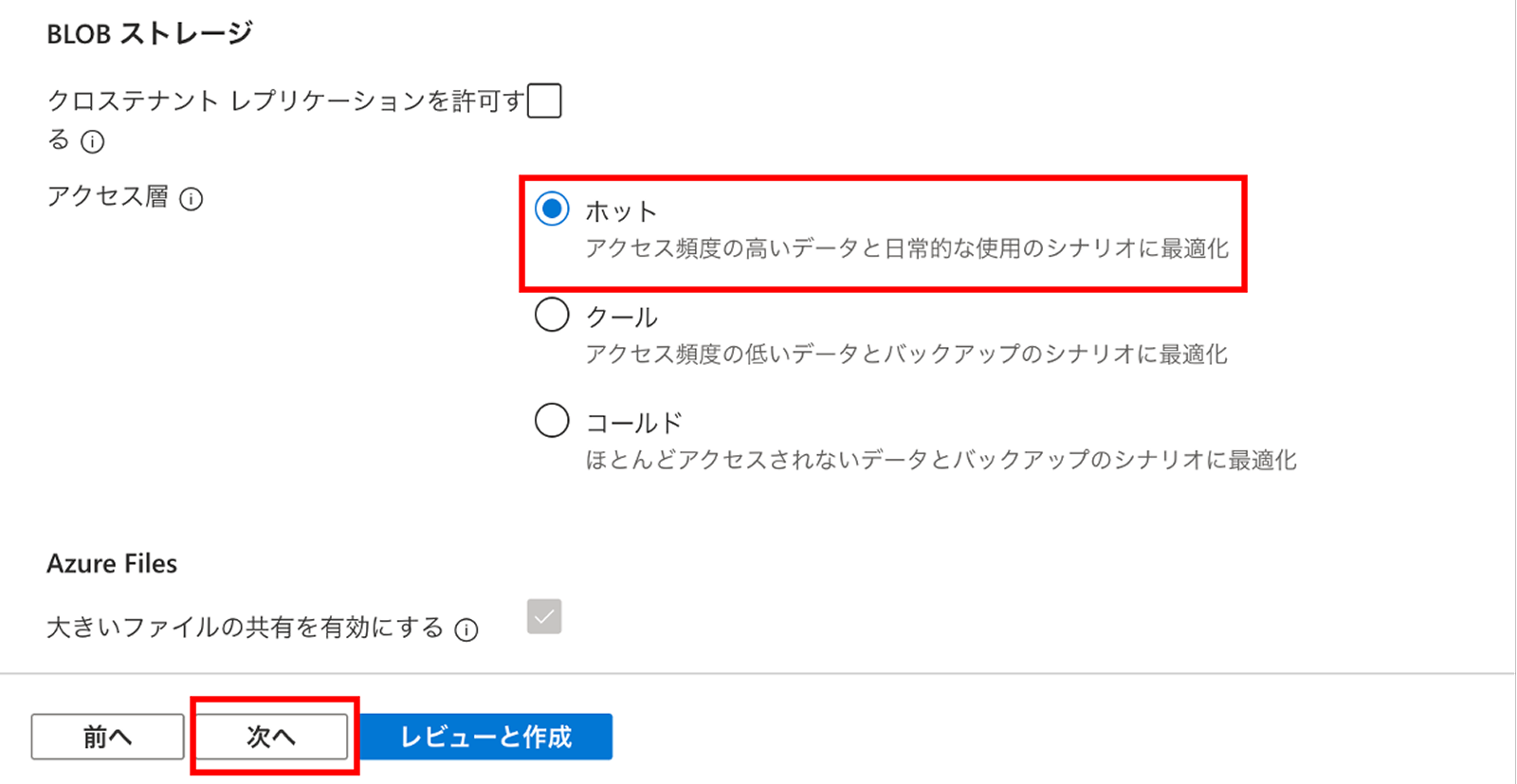Click the コールド option label text

(633, 422)
